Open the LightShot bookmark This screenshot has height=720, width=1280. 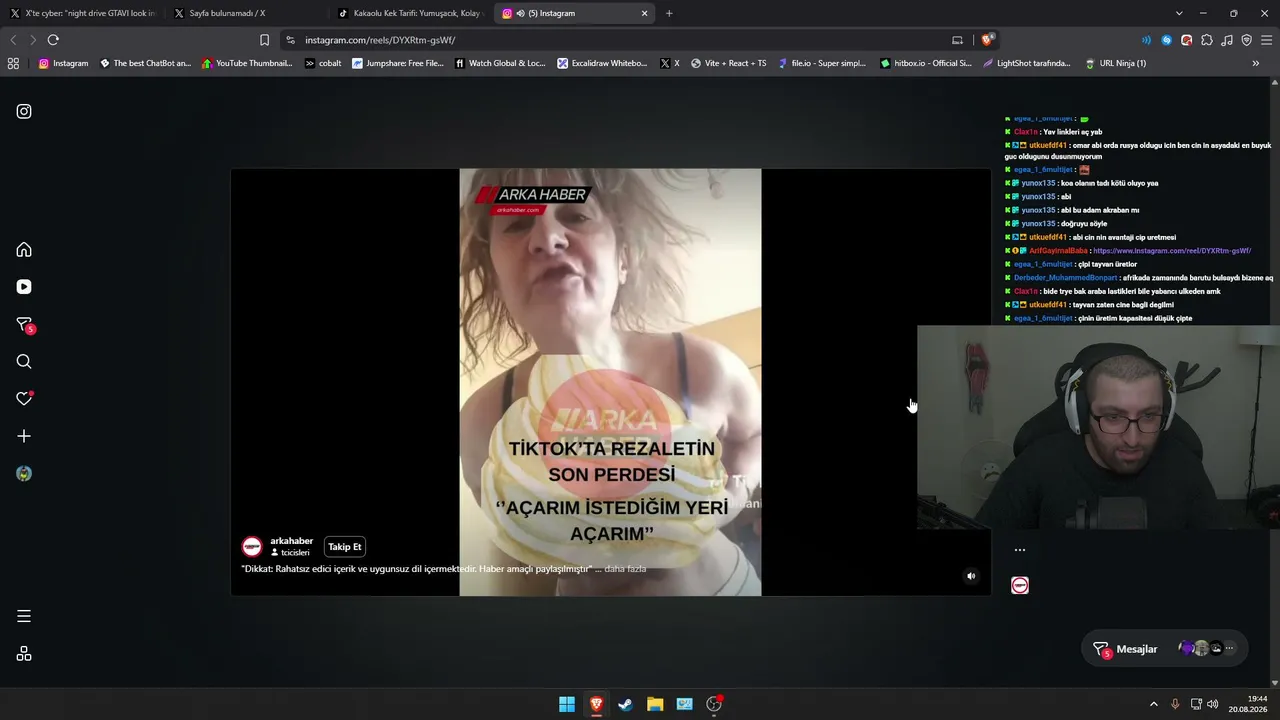tap(1027, 63)
